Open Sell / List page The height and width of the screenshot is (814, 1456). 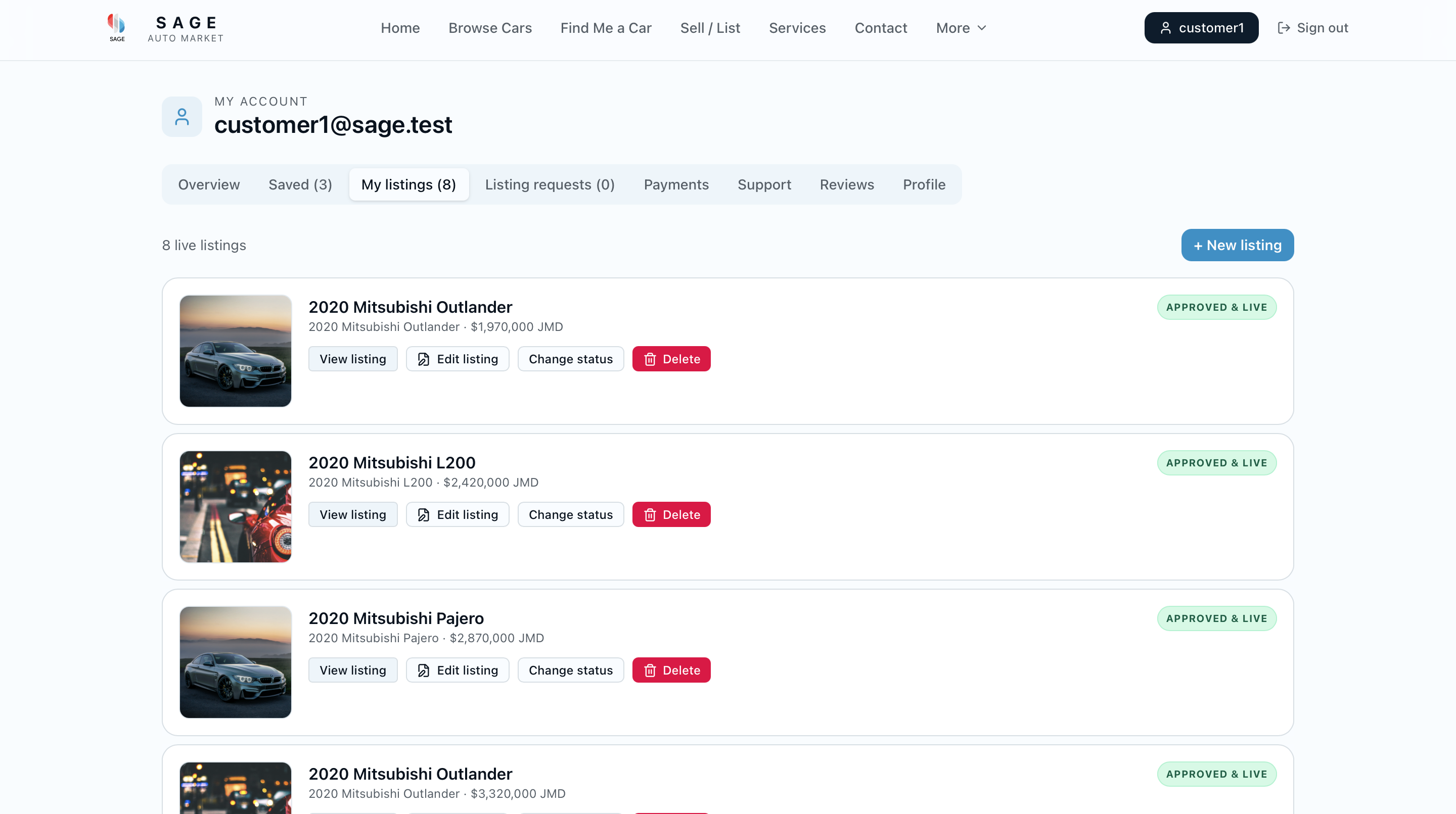pos(710,28)
